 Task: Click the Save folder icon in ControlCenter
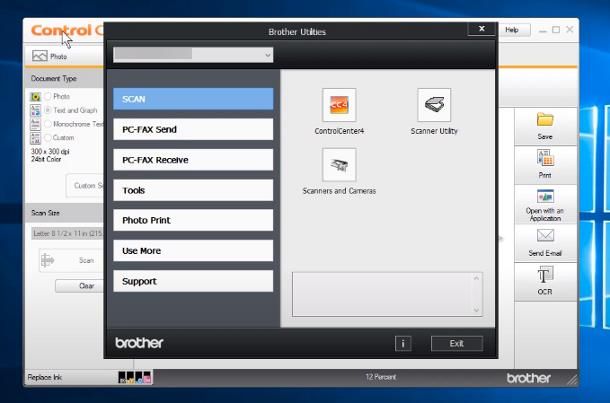pos(545,120)
